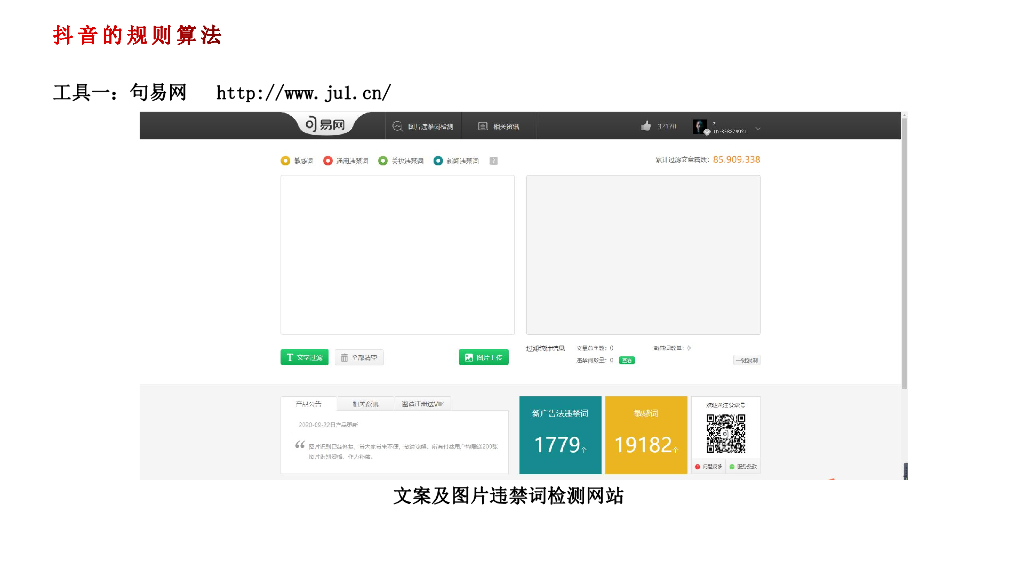
Task: Click the orange 85,909,338 counter
Action: tap(737, 159)
